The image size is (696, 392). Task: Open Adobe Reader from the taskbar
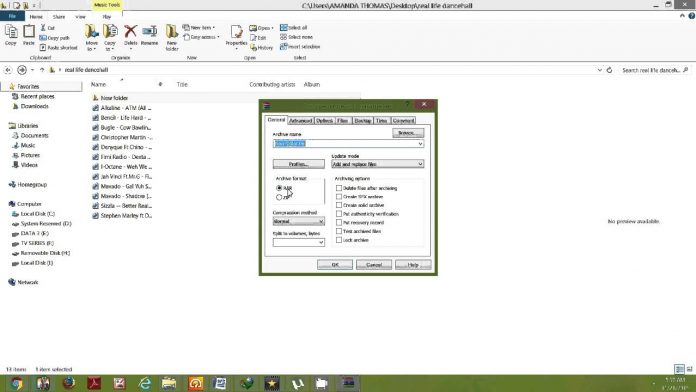tap(94, 383)
